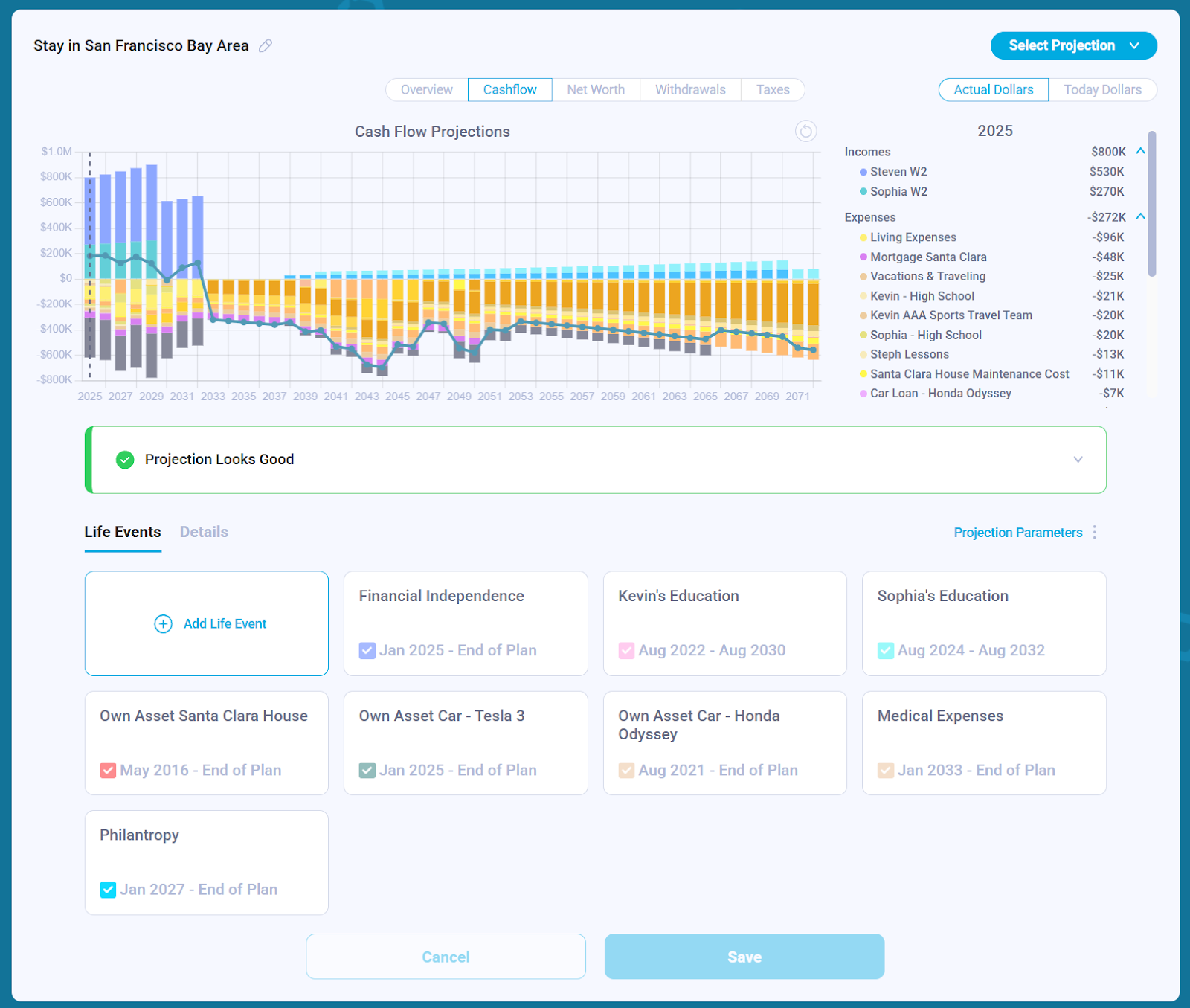1190x1008 pixels.
Task: Click the 2025 dashed marker on chart
Action: click(x=90, y=266)
